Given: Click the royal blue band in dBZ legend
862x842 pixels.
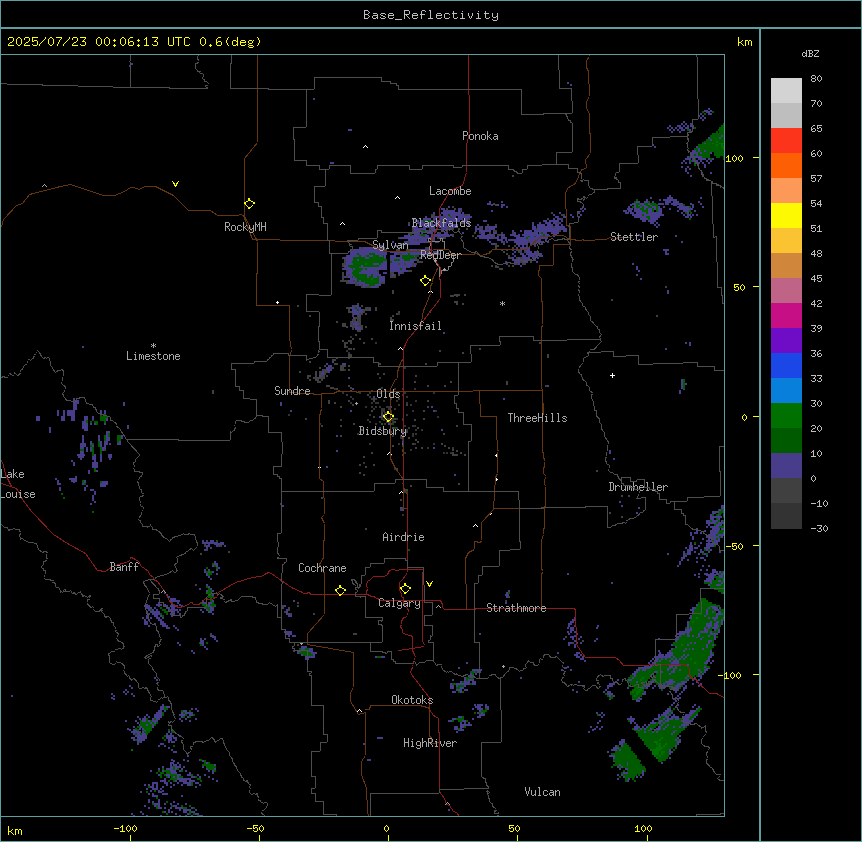Looking at the screenshot, I should point(786,365).
